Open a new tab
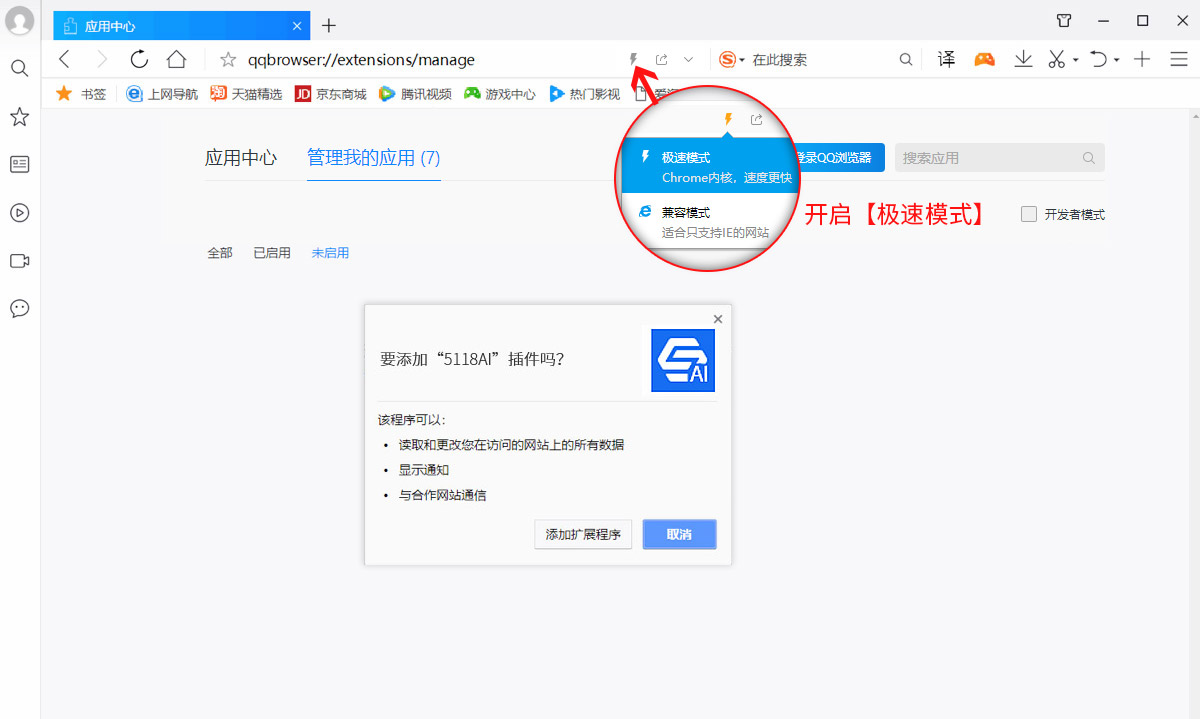Image resolution: width=1200 pixels, height=719 pixels. (329, 25)
